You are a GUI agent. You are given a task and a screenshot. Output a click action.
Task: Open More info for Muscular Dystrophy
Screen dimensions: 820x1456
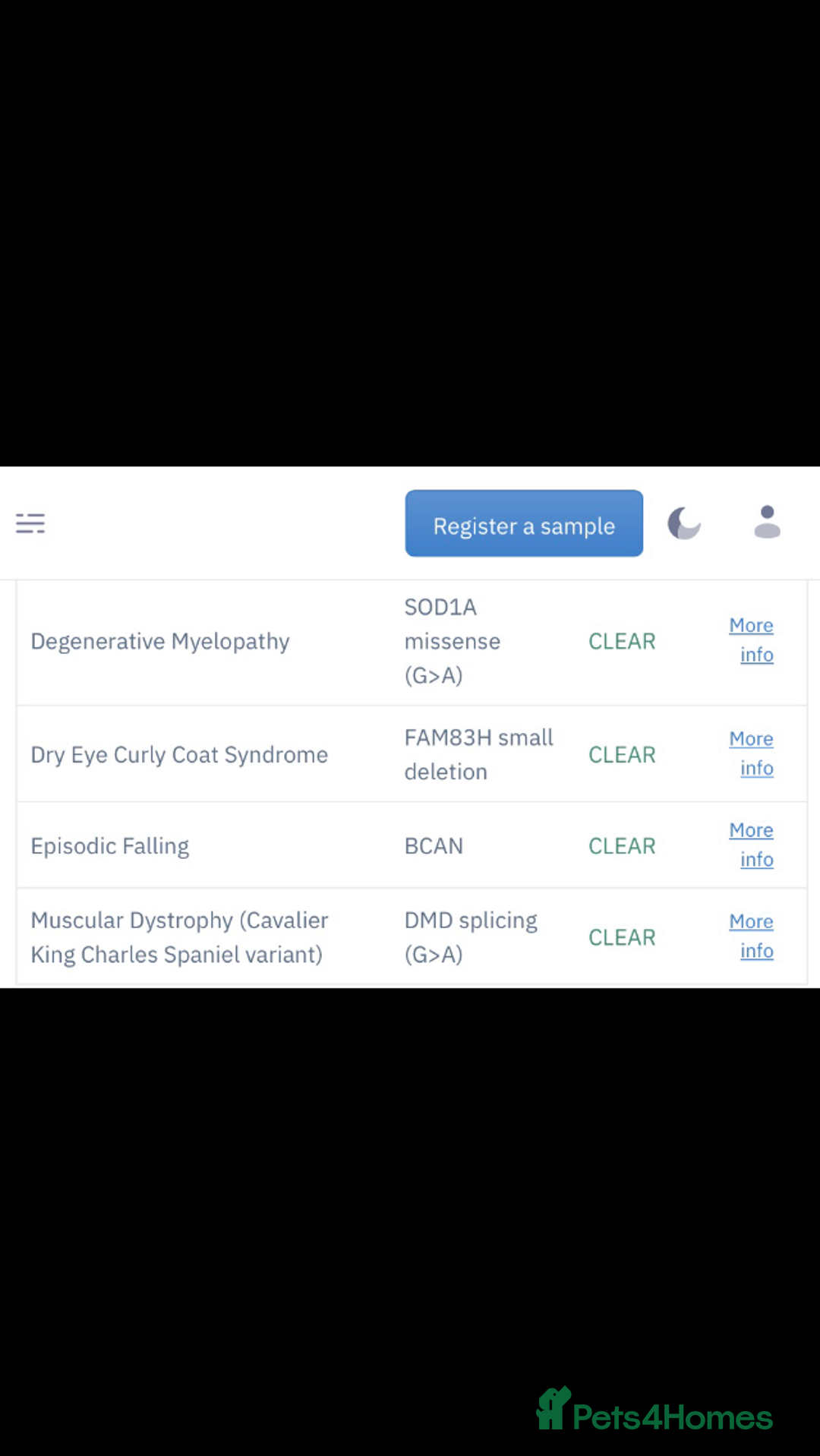click(x=752, y=936)
